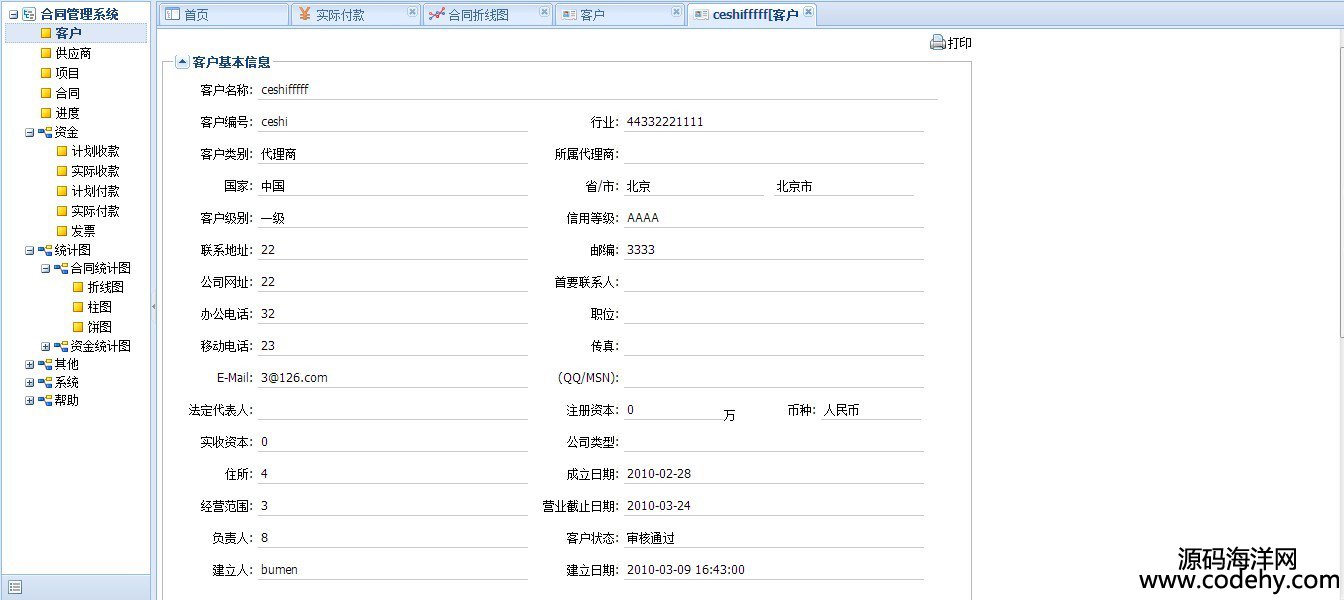Click the 客户状态 field showing 审核通过
1344x600 pixels.
point(774,538)
